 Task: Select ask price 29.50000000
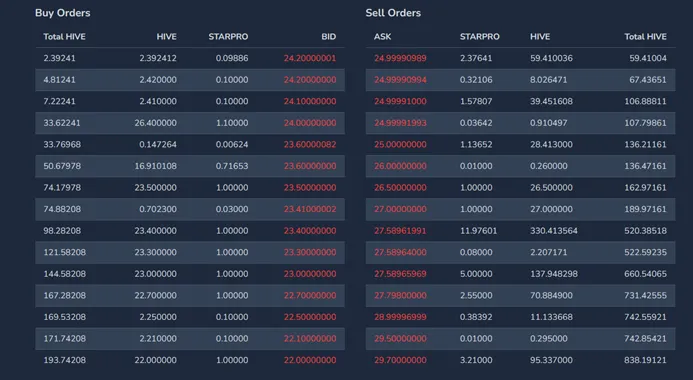point(400,339)
